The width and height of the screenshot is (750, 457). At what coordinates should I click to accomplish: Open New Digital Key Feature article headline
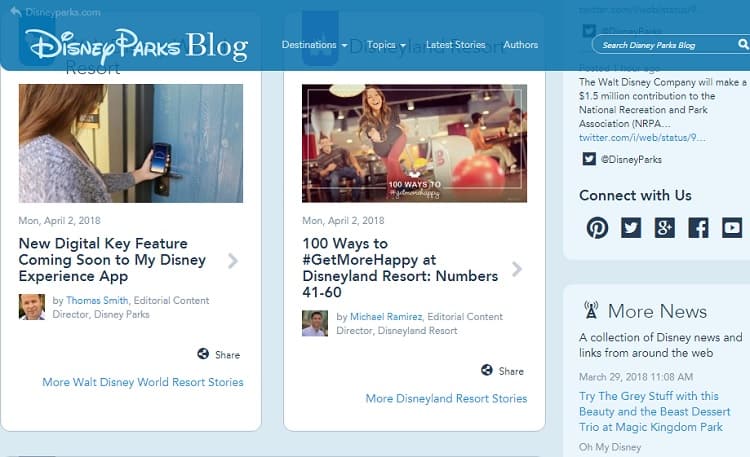[112, 260]
